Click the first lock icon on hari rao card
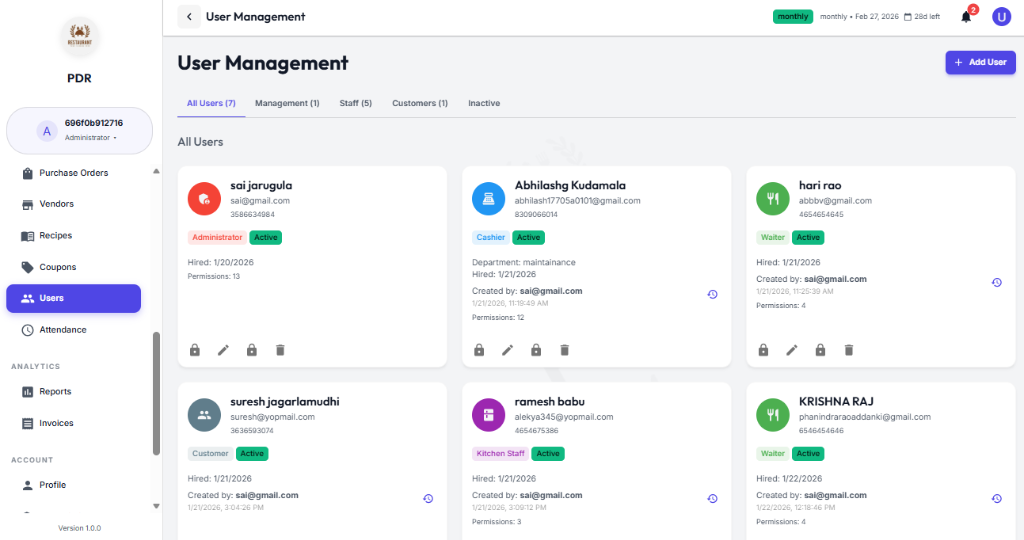Viewport: 1024px width, 540px height. 763,350
